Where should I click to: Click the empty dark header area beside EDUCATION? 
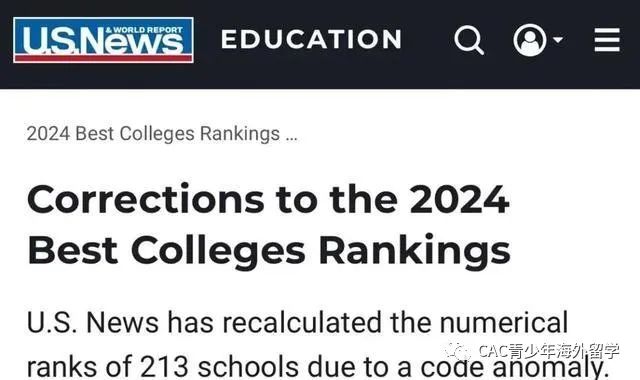pos(428,40)
